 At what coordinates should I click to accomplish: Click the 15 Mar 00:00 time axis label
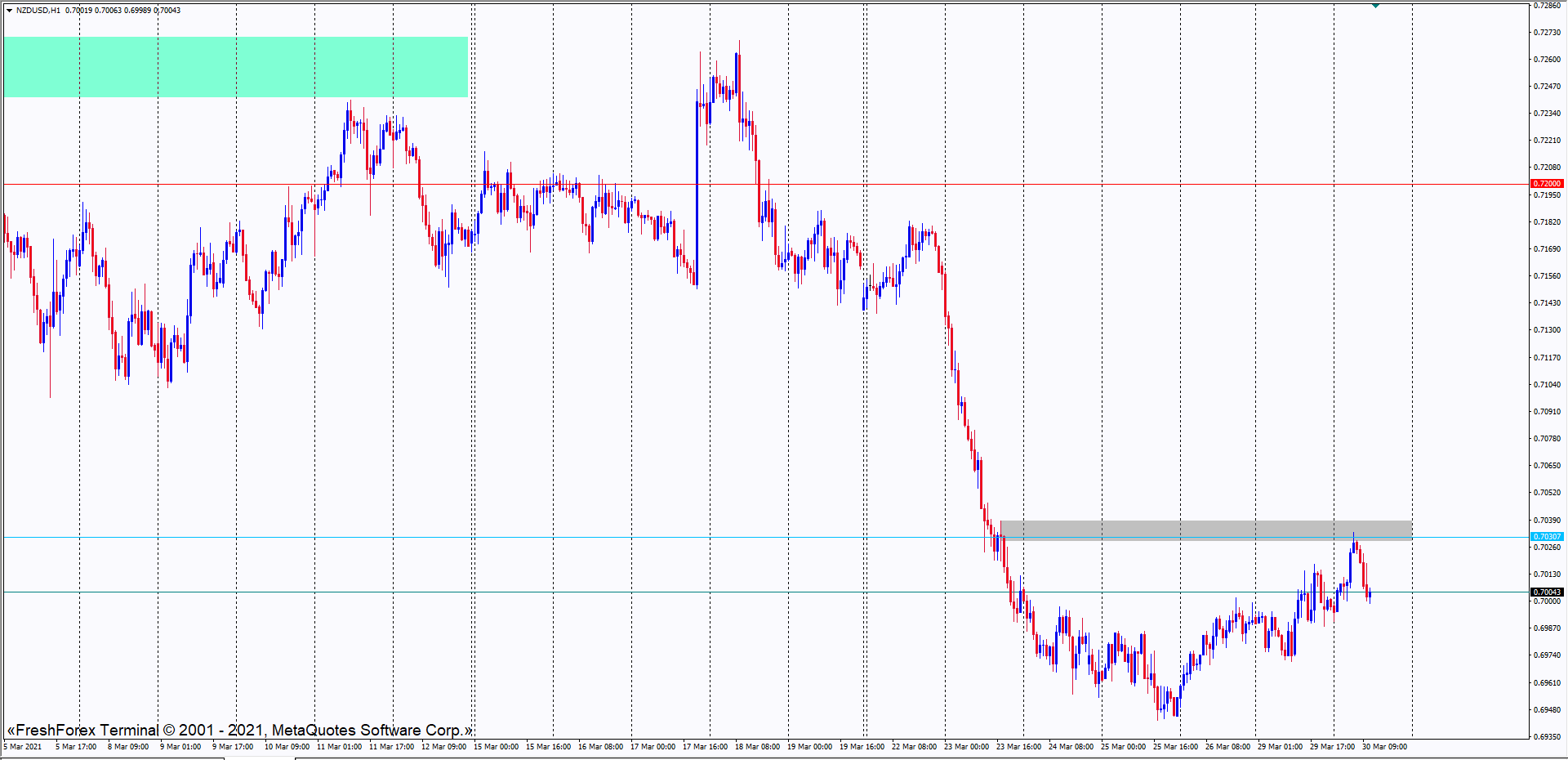click(496, 746)
